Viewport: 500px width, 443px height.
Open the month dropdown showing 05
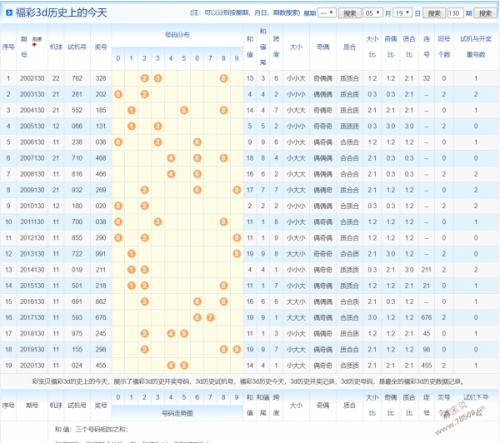(x=372, y=13)
